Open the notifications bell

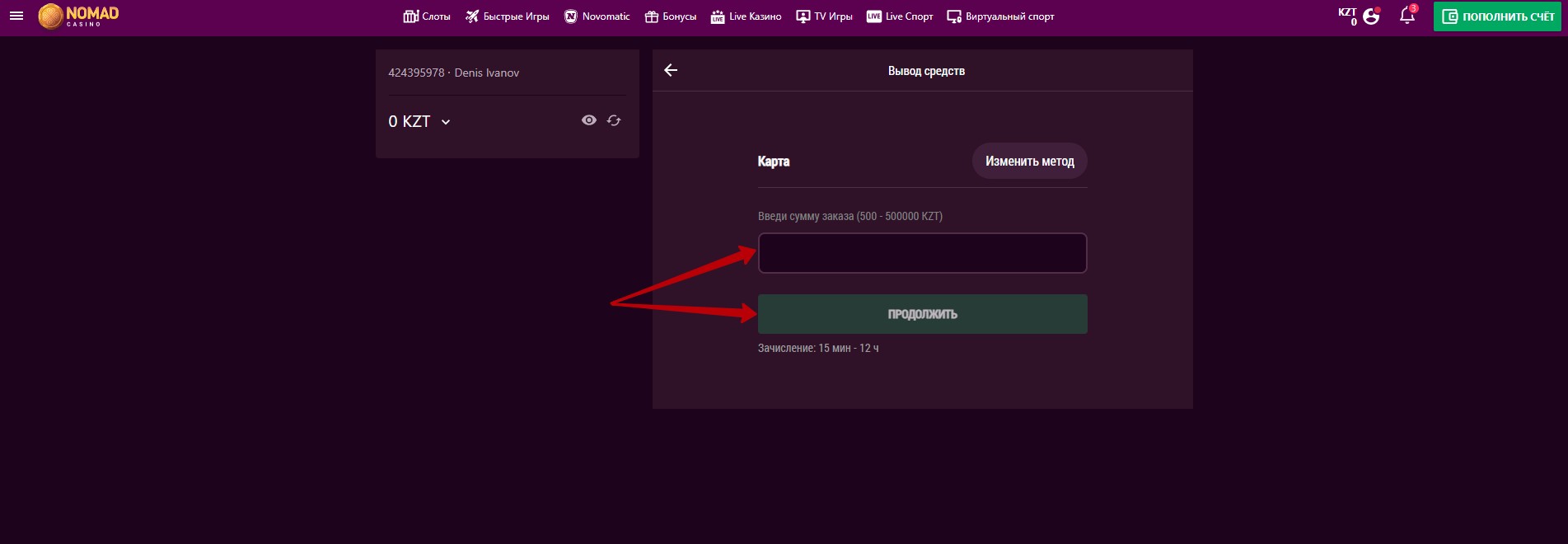(x=1408, y=15)
